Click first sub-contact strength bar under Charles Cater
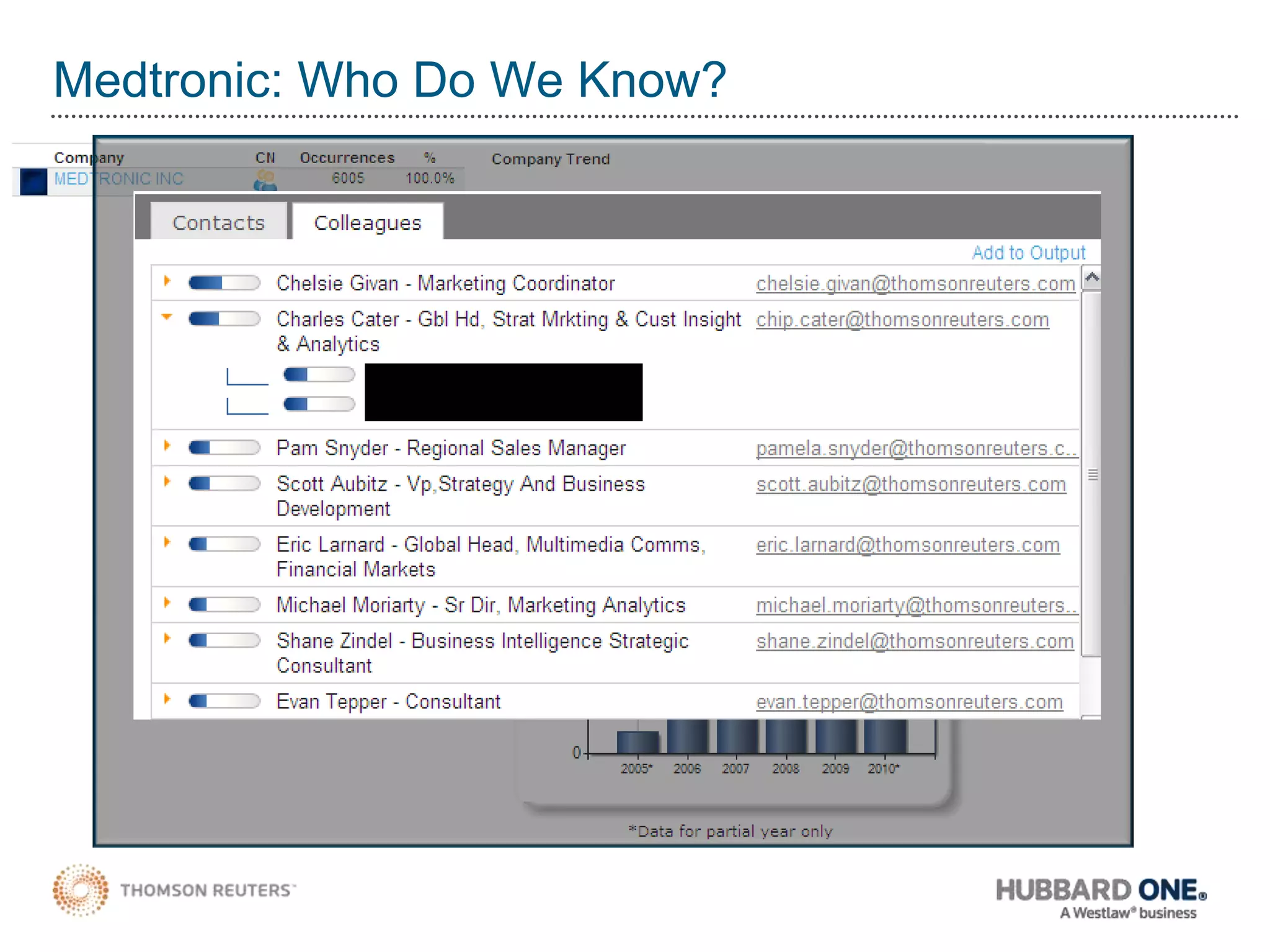Viewport: 1270px width, 952px height. 319,374
